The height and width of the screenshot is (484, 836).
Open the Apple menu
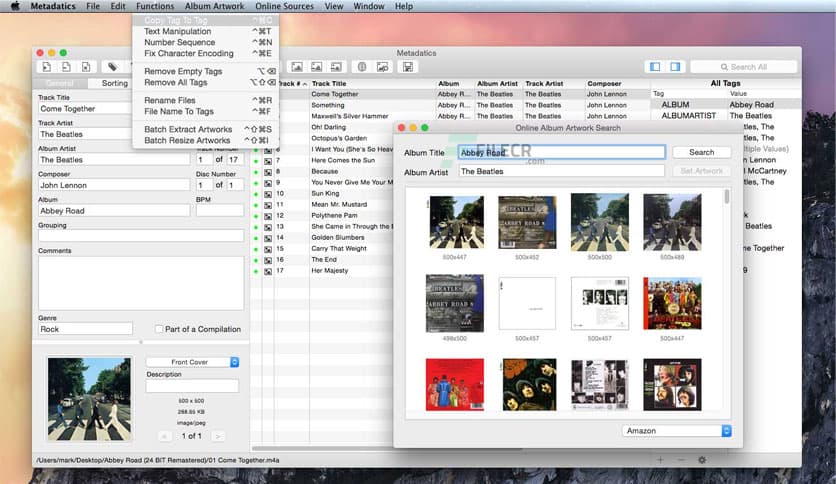[14, 6]
